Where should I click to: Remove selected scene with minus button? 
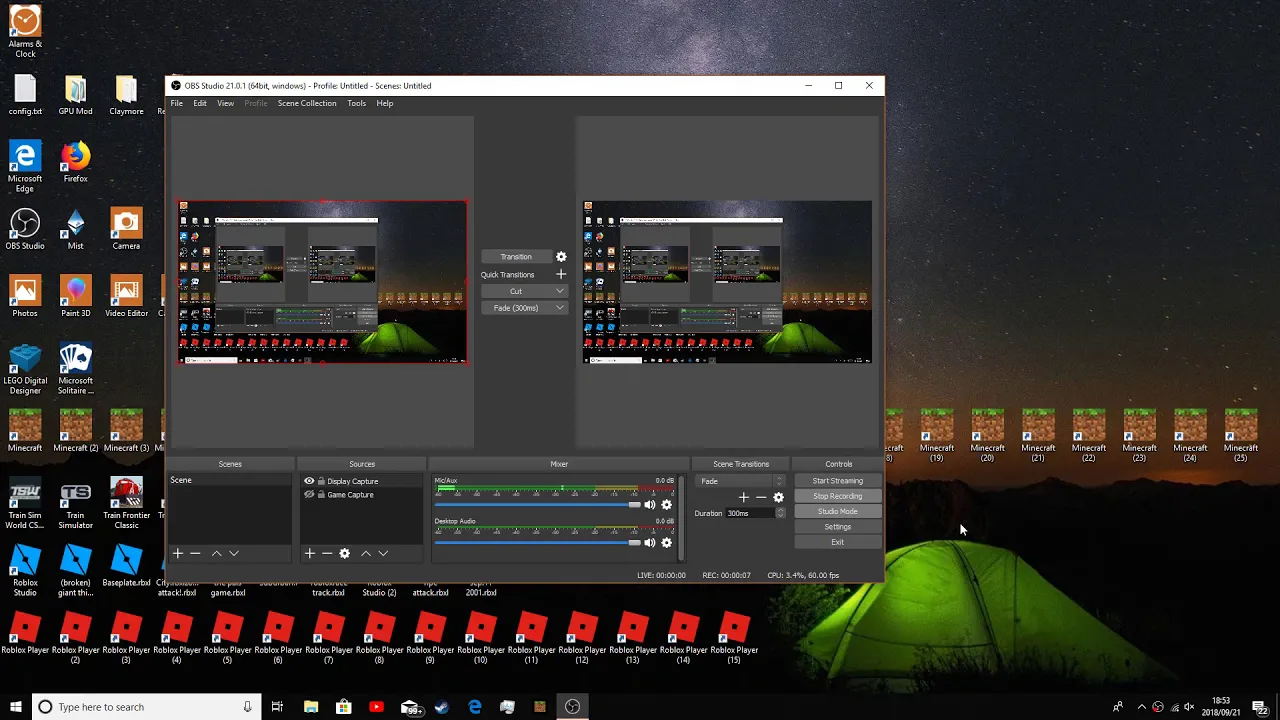tap(196, 553)
